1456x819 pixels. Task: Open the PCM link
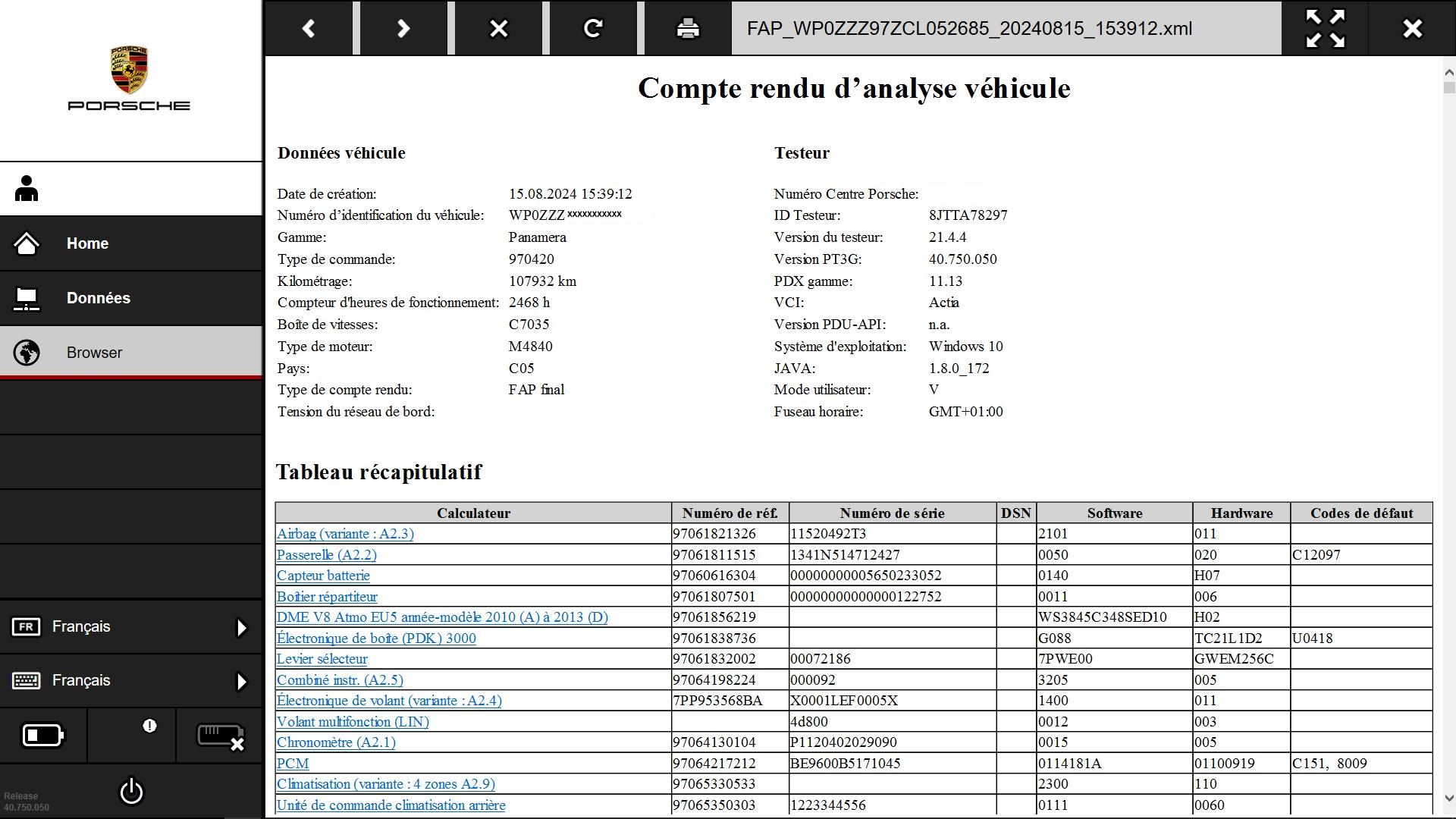coord(293,764)
